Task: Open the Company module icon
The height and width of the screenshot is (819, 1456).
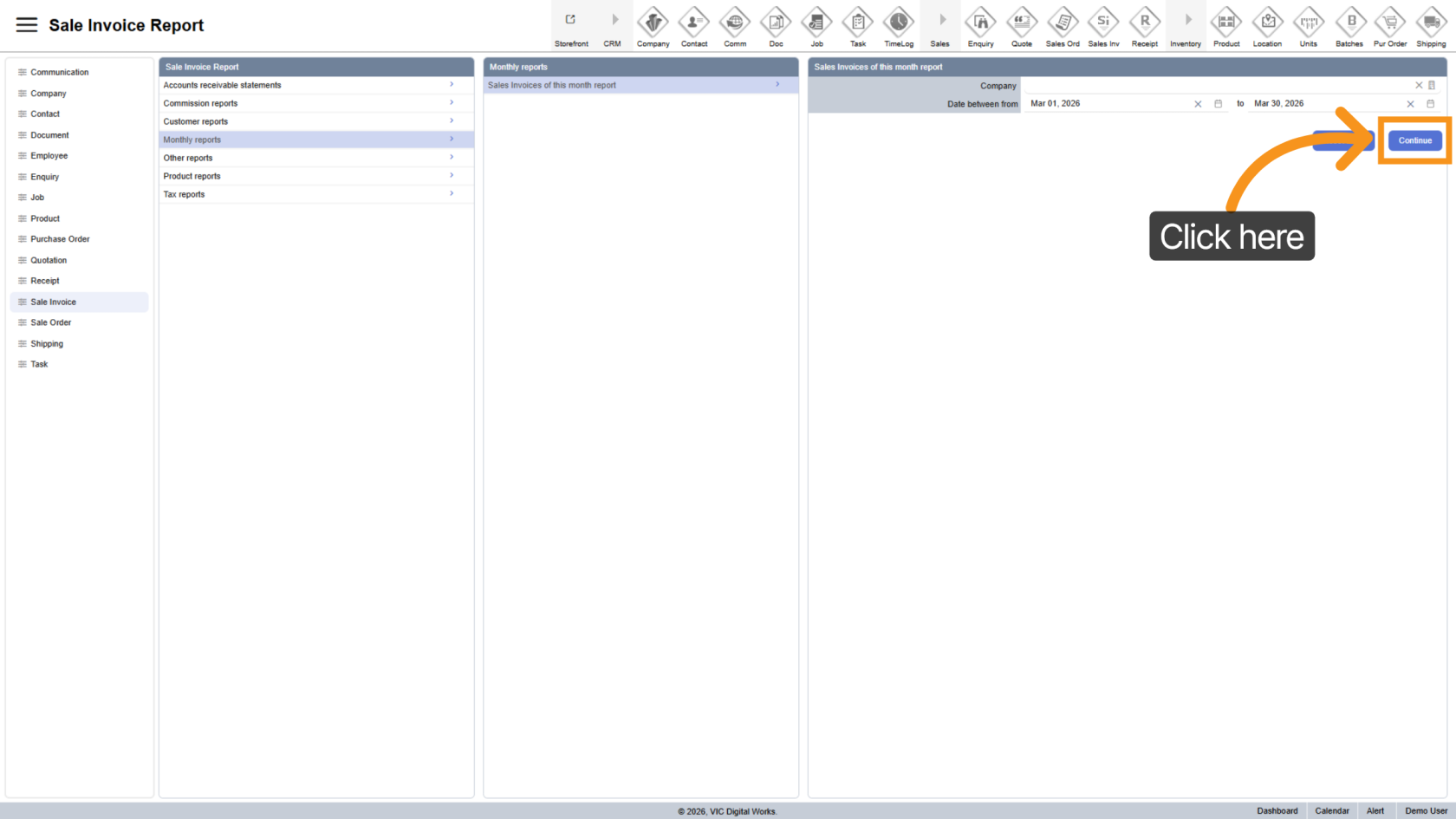Action: tap(653, 23)
